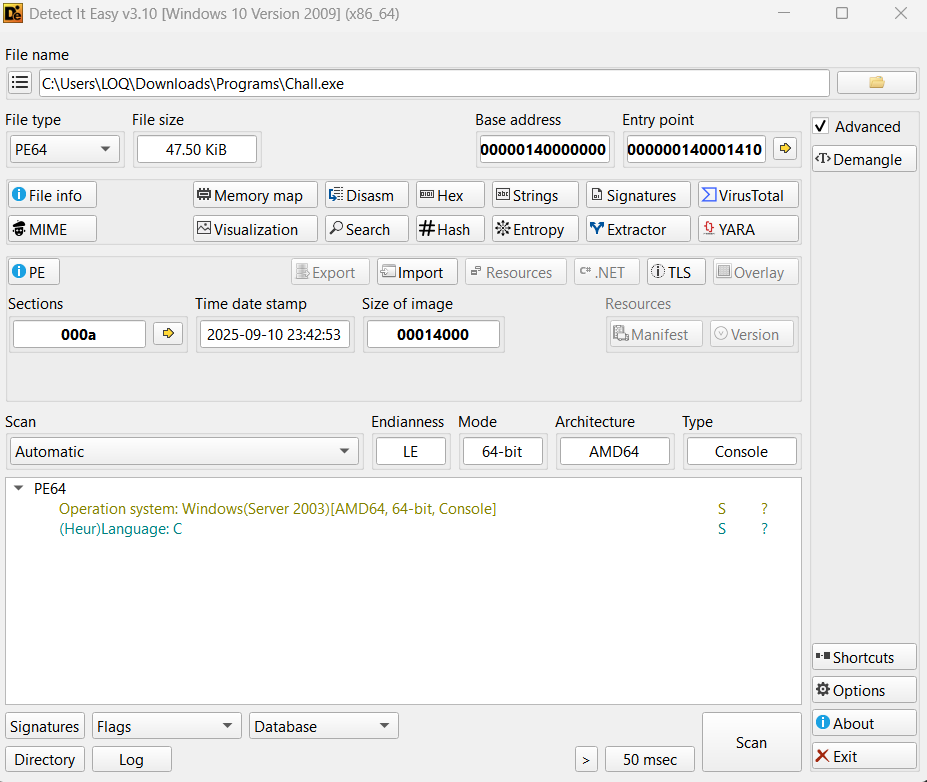Open the Entropy analysis

(x=535, y=229)
